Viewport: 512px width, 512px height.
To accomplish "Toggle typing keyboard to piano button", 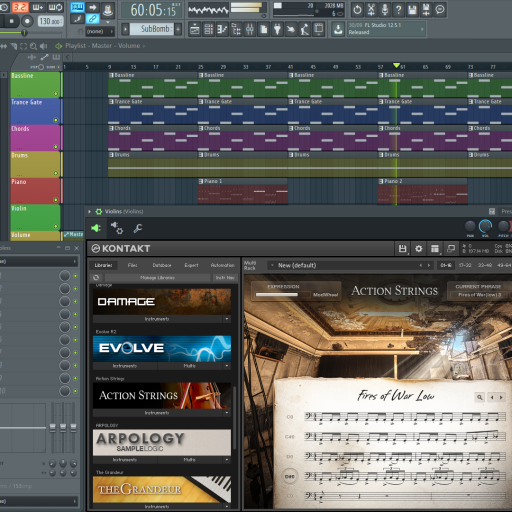I will [x=77, y=7].
